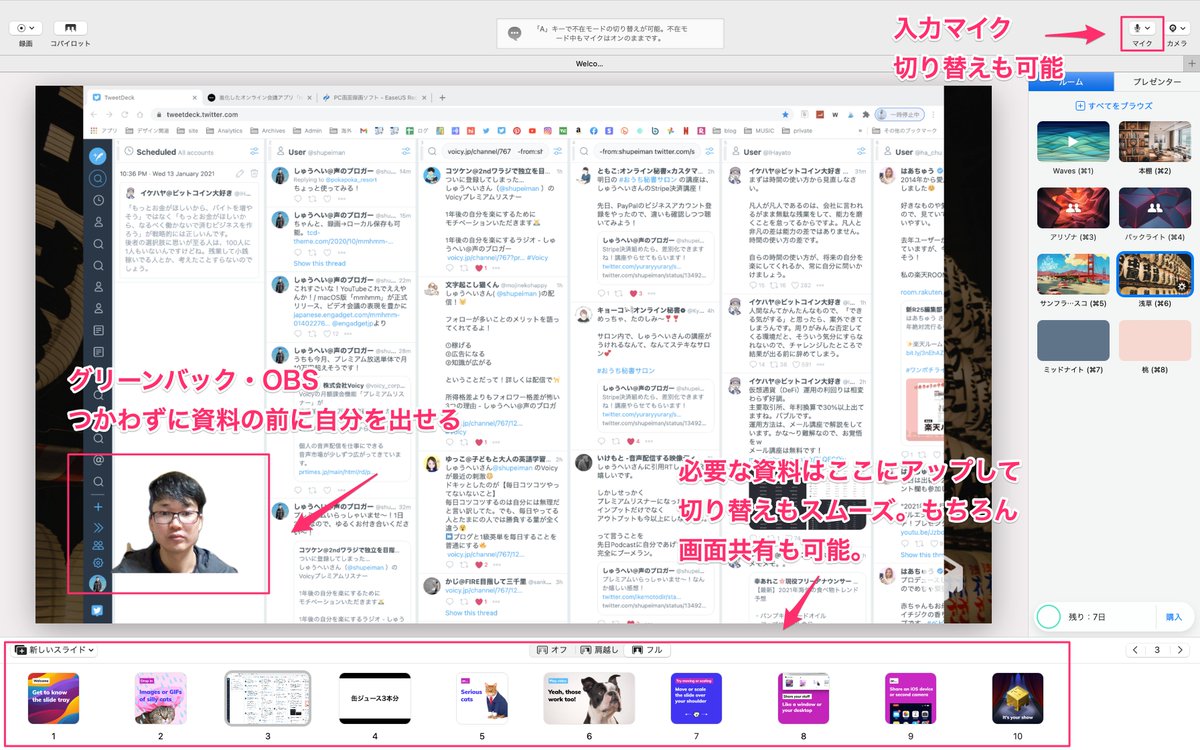The width and height of the screenshot is (1200, 750).
Task: Select slide 7 'Move or scale the slide'
Action: coord(696,698)
